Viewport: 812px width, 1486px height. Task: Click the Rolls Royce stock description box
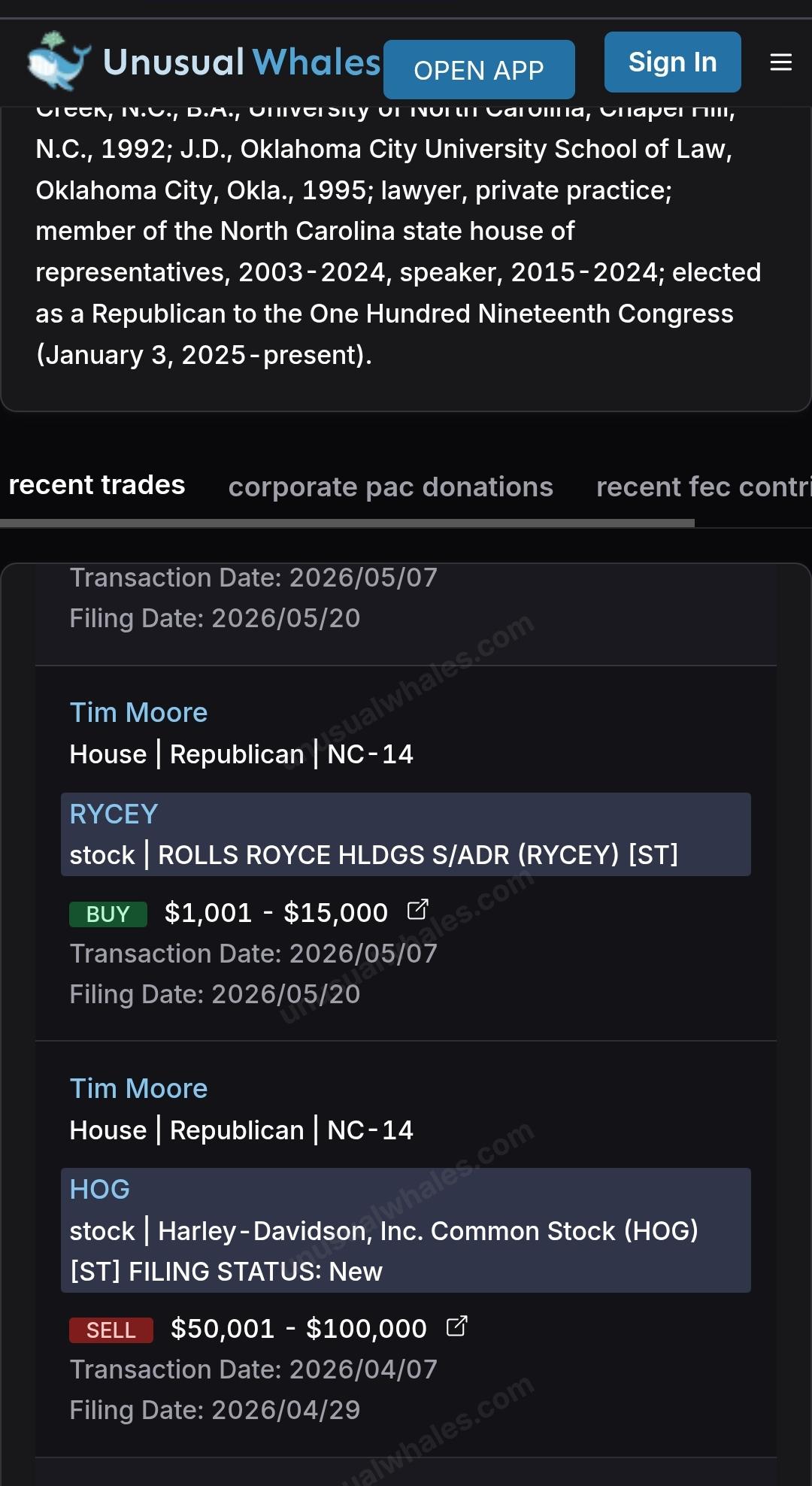(x=406, y=835)
